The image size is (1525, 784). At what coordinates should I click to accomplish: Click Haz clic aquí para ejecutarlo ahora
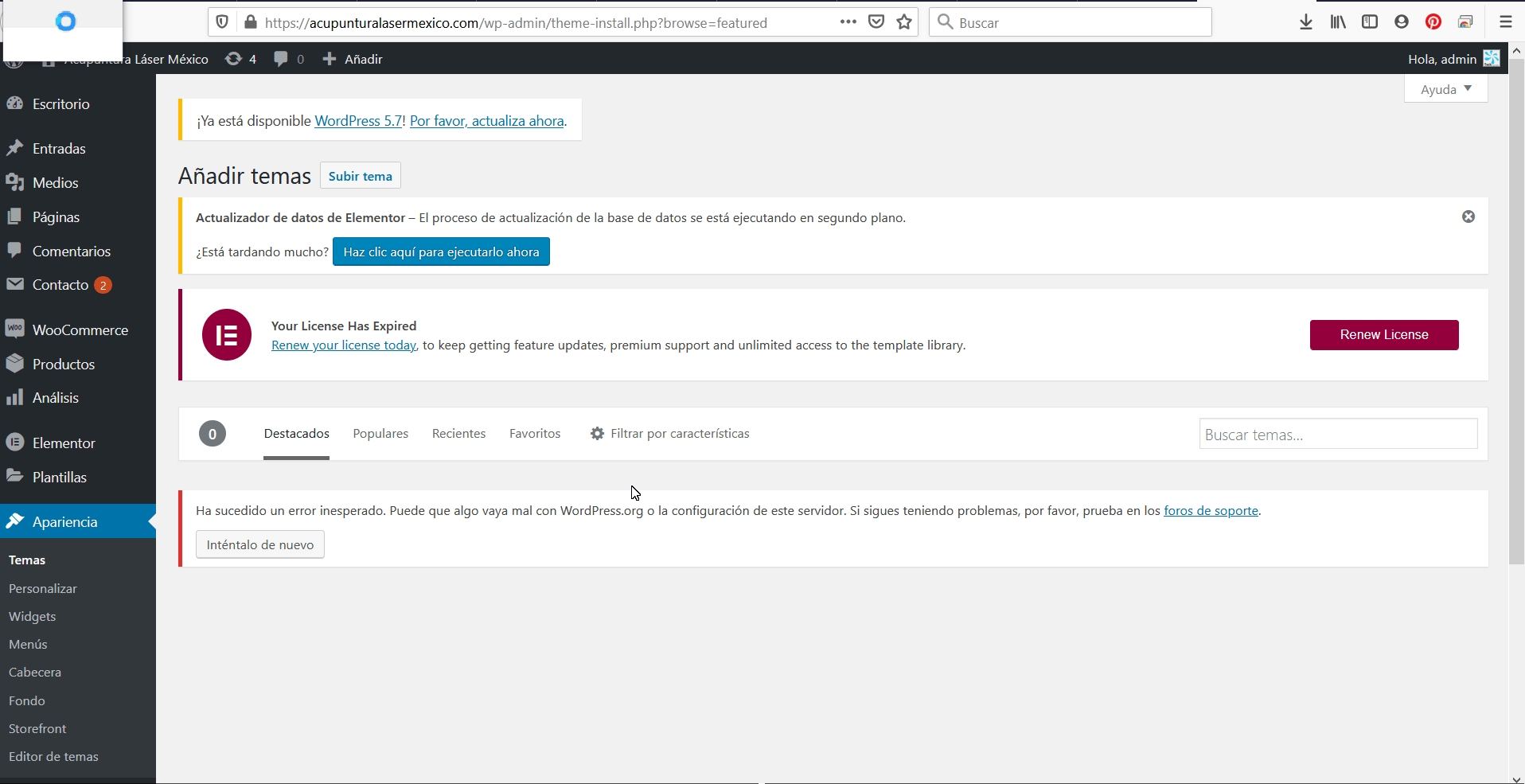coord(441,252)
